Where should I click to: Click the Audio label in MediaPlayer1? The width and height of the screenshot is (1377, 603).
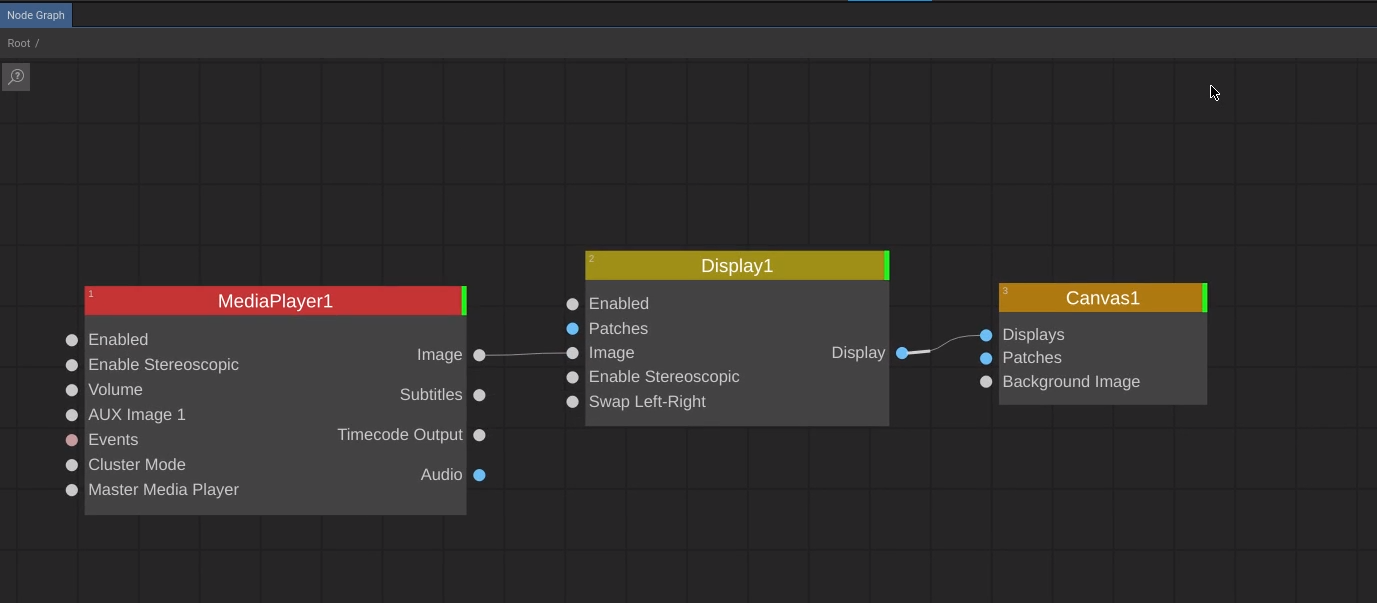[x=441, y=475]
